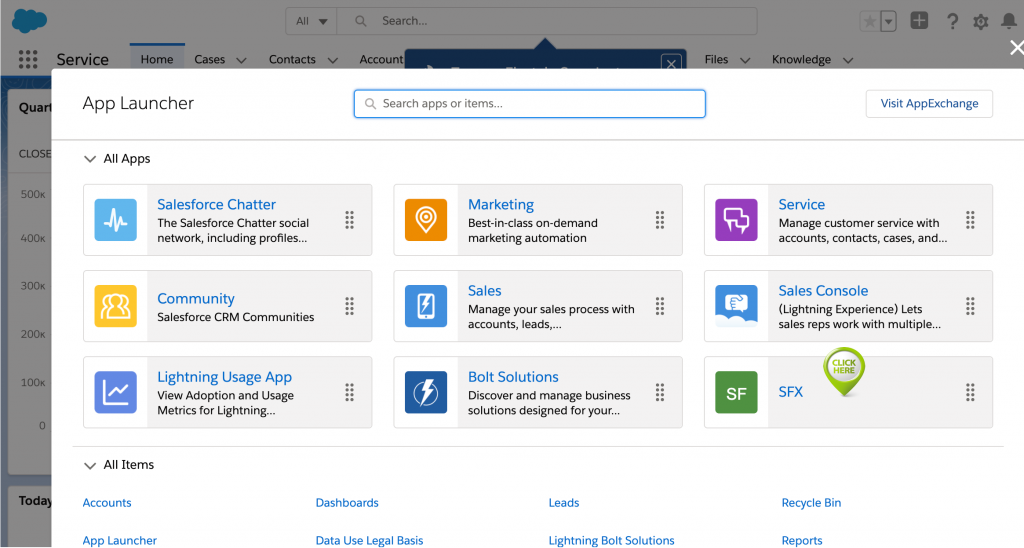The image size is (1024, 548).
Task: Go to Recycle Bin in All Items
Action: pyautogui.click(x=811, y=503)
